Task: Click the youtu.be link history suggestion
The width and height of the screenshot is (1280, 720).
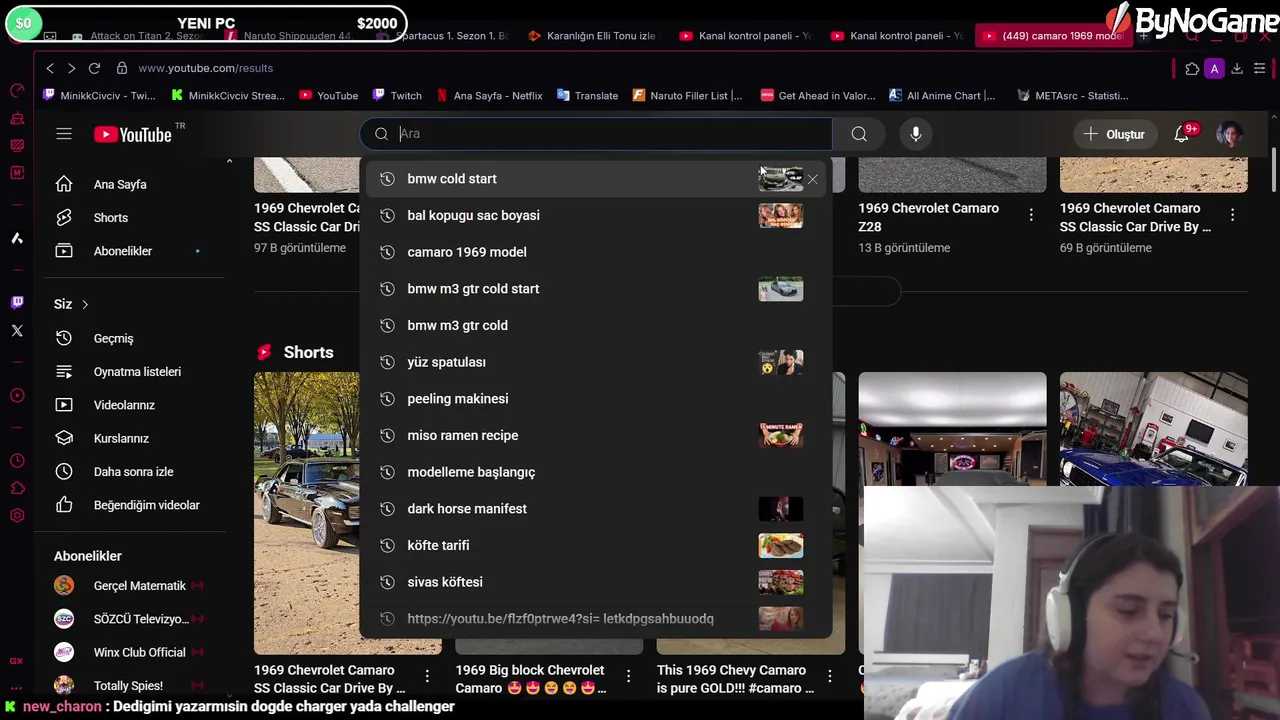Action: pos(596,619)
